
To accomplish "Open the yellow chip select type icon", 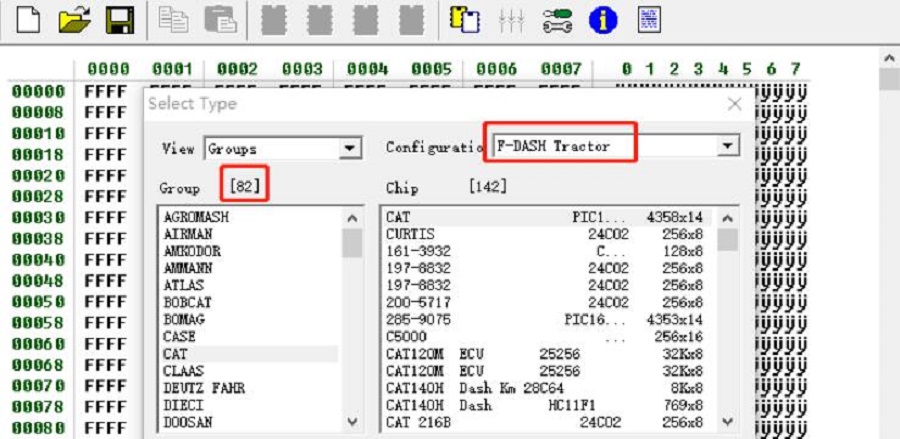I will tap(465, 20).
